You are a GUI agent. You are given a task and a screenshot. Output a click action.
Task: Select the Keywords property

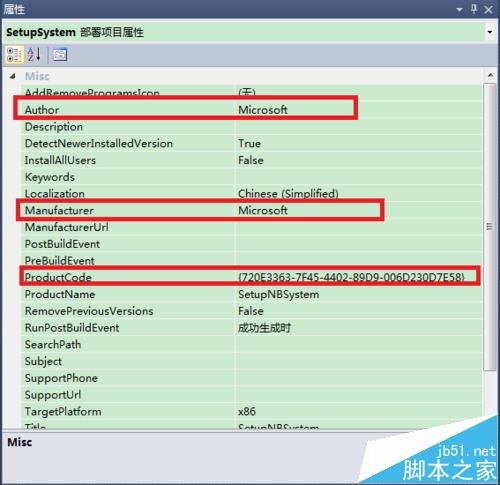tap(50, 177)
